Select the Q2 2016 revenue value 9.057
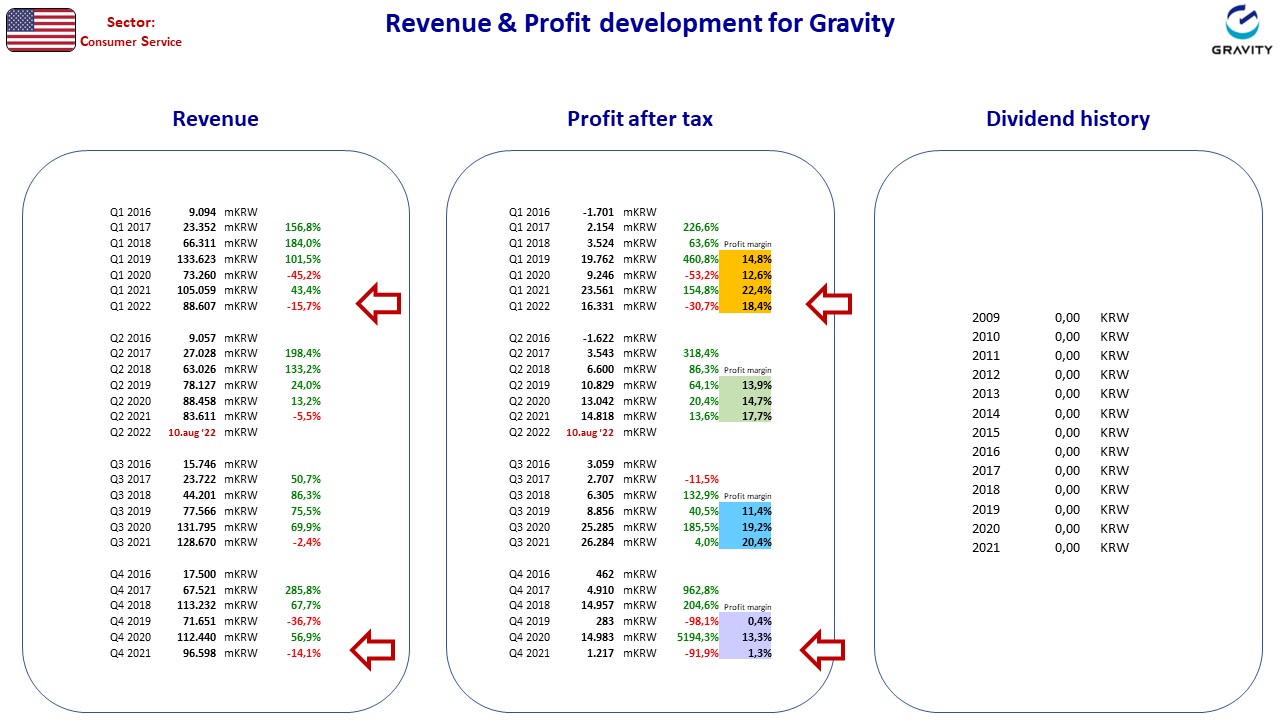The image size is (1280, 720). click(x=202, y=338)
